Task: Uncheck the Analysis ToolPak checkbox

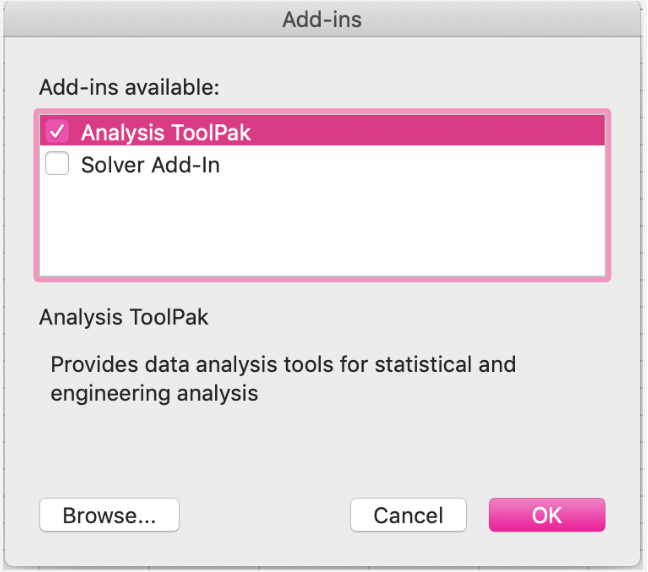Action: (57, 131)
